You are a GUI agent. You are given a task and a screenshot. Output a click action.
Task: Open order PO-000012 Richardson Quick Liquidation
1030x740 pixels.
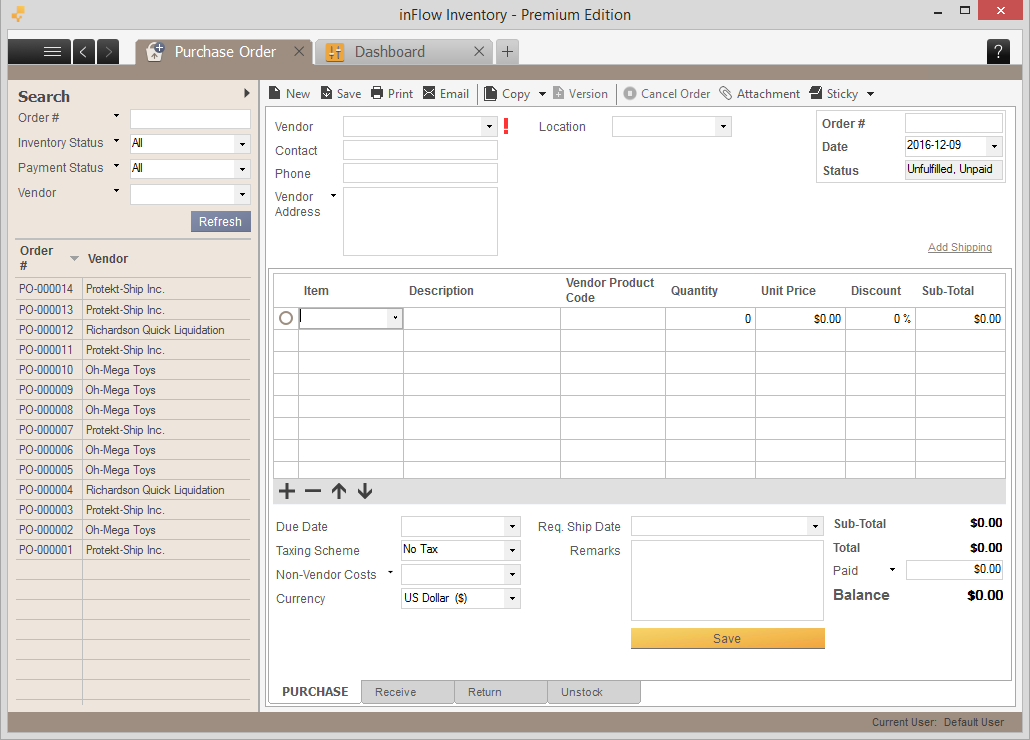[133, 330]
